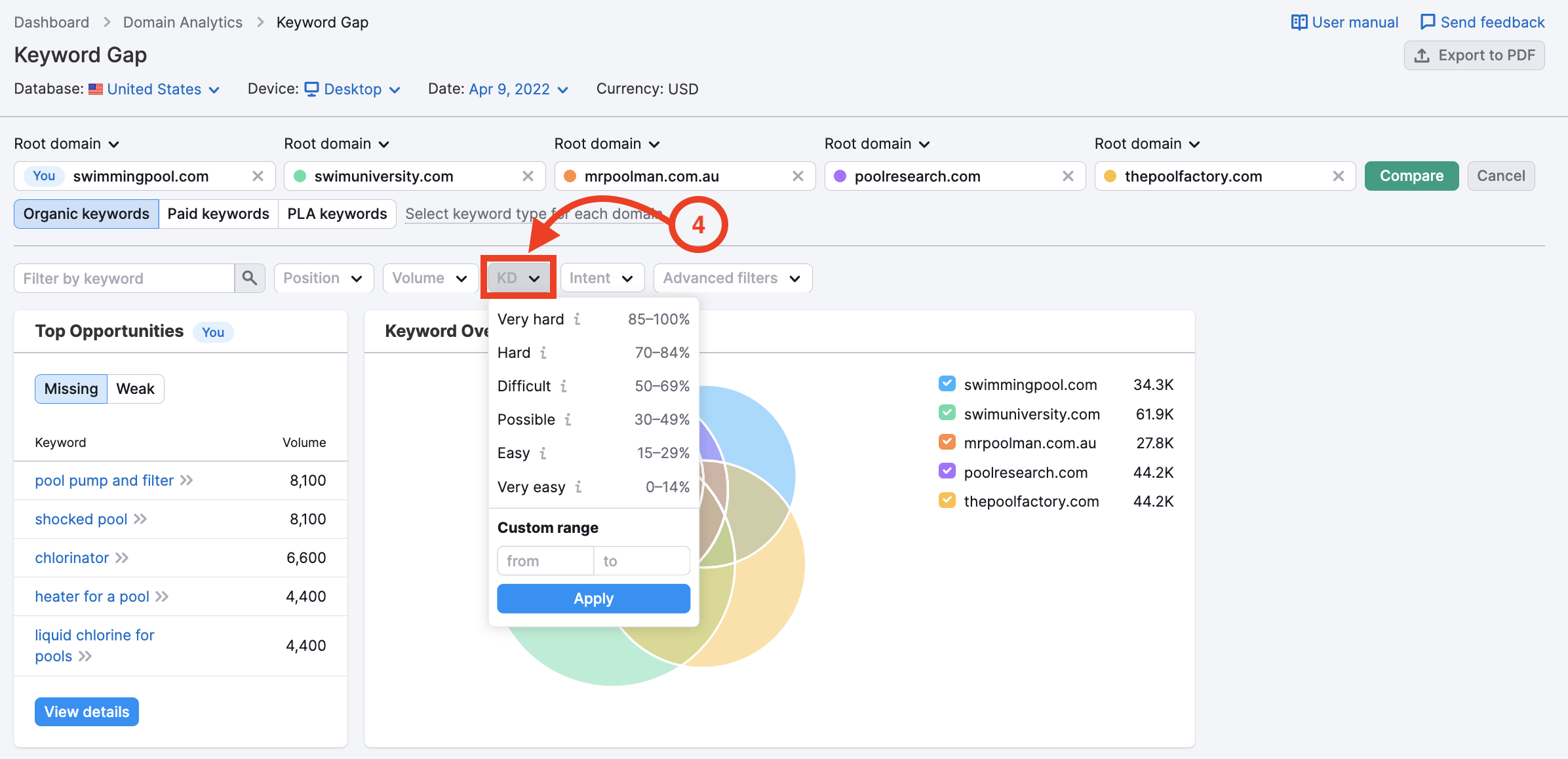Click the KD filter dropdown button
This screenshot has height=759, width=1568.
(x=518, y=278)
